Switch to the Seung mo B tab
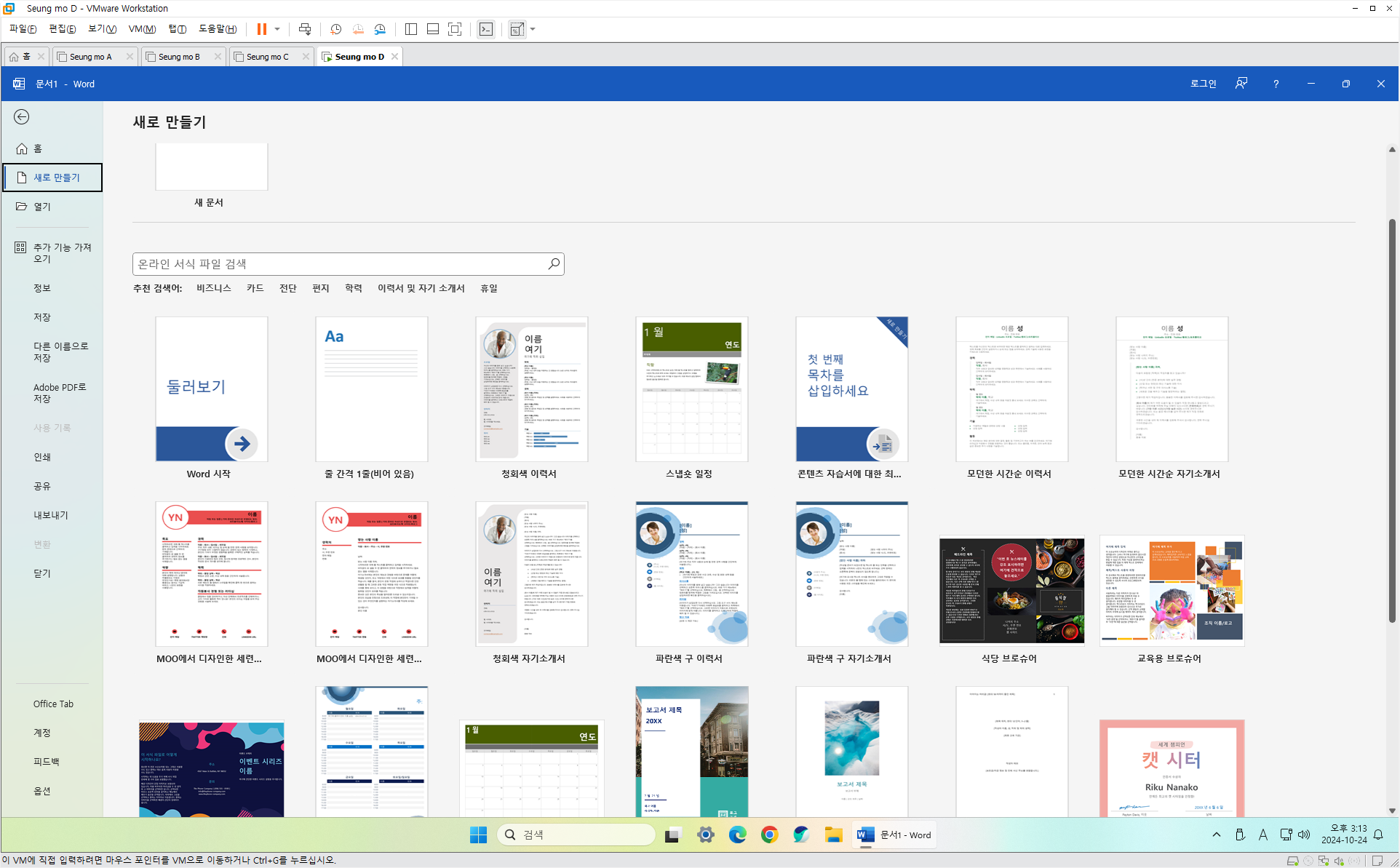Screen dimensions: 1400x868 coord(178,57)
